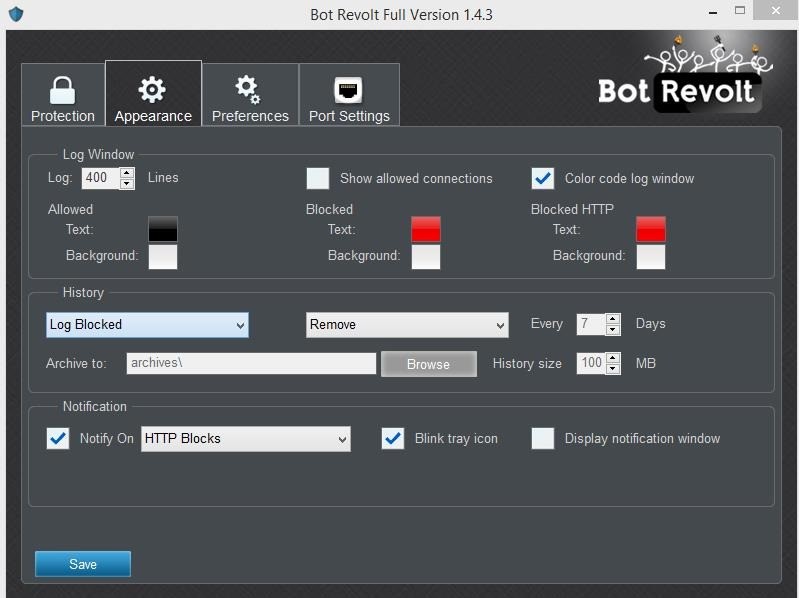Go to the Port Settings tab
The height and width of the screenshot is (598, 799).
pos(350,95)
